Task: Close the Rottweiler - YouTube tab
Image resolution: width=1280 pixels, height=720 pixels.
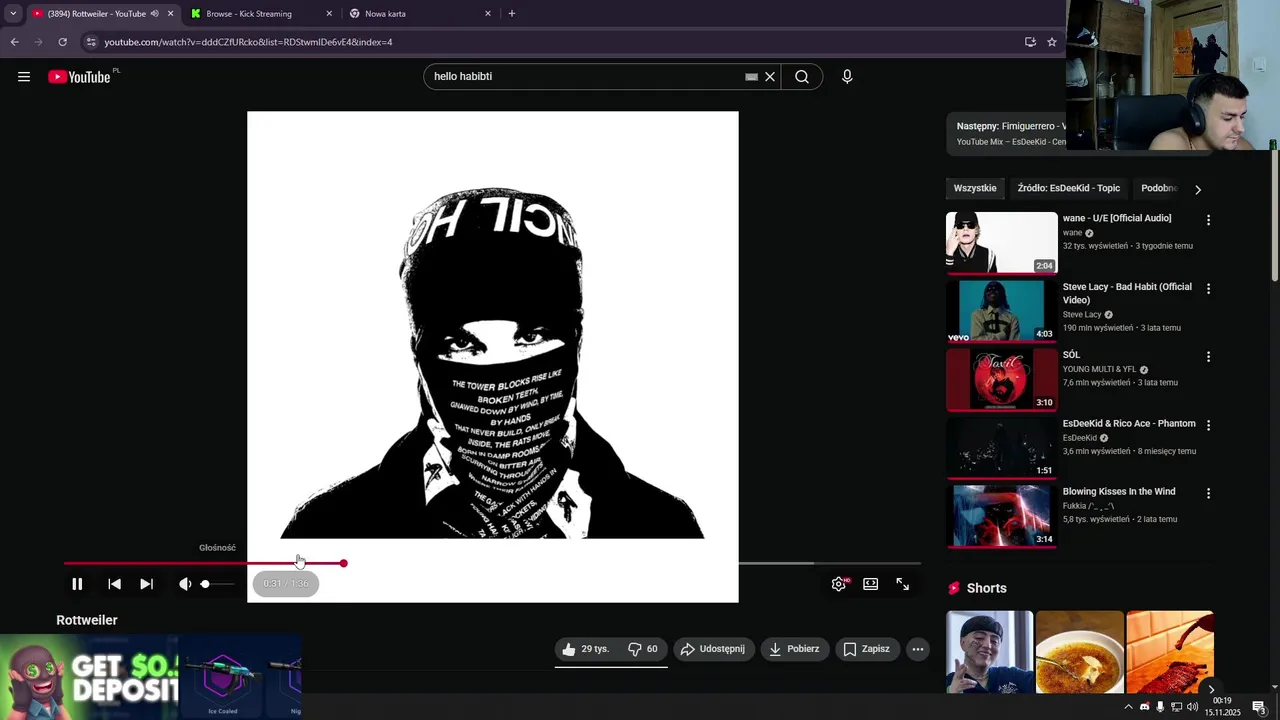Action: tap(170, 14)
